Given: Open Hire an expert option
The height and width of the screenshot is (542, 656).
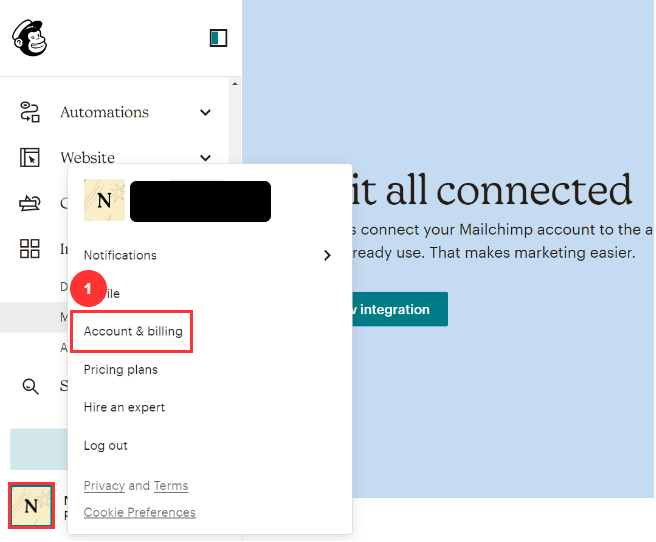Looking at the screenshot, I should coord(124,407).
